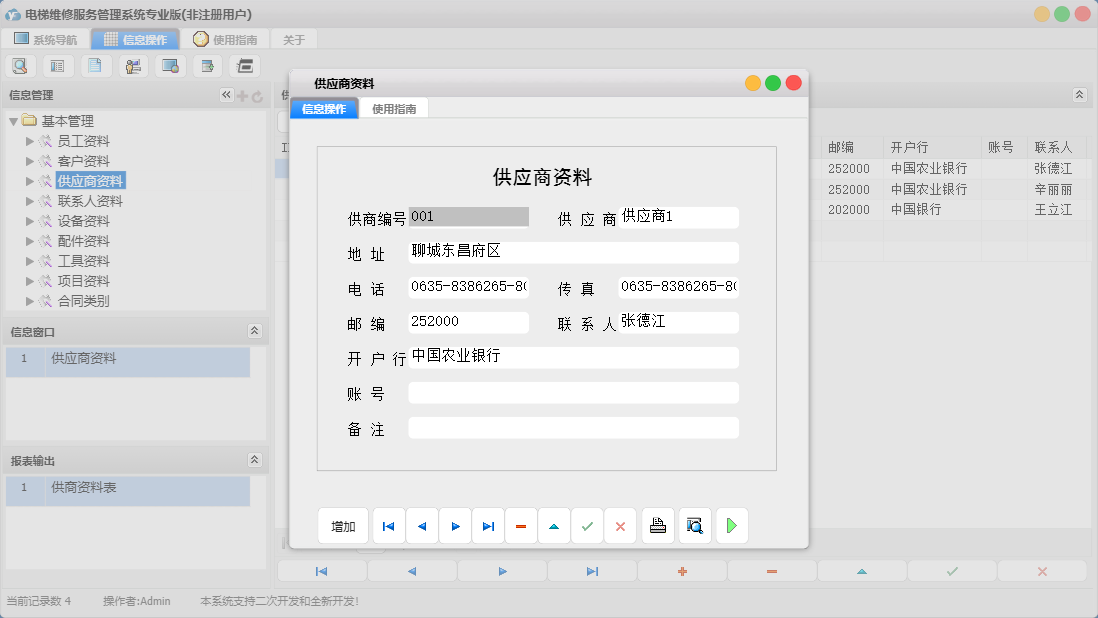This screenshot has height=618, width=1098.
Task: Click the print icon in supplier dialog
Action: pyautogui.click(x=658, y=526)
